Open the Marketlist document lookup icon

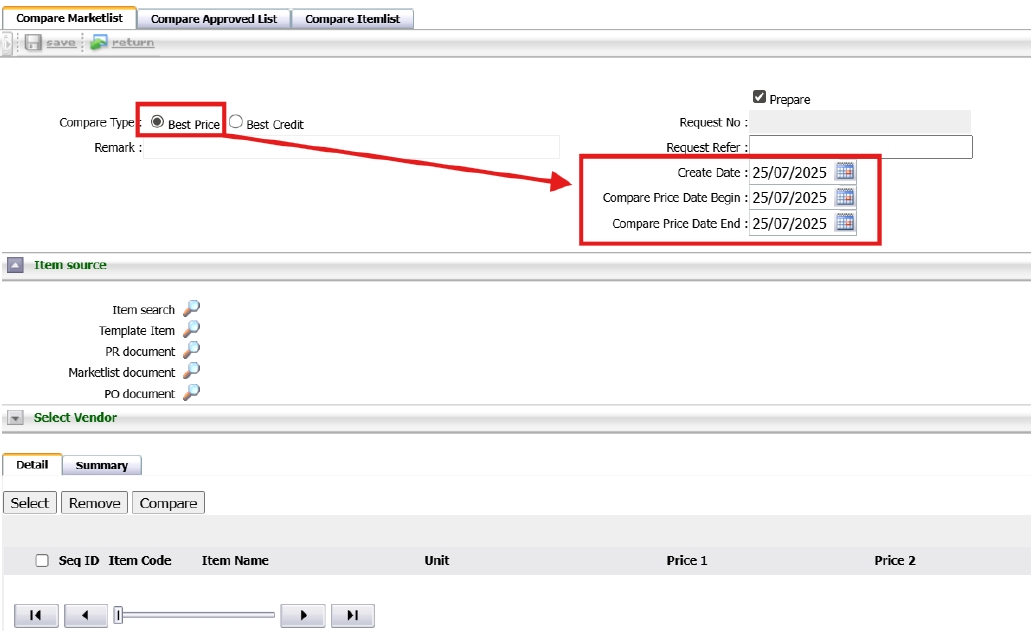click(x=191, y=371)
